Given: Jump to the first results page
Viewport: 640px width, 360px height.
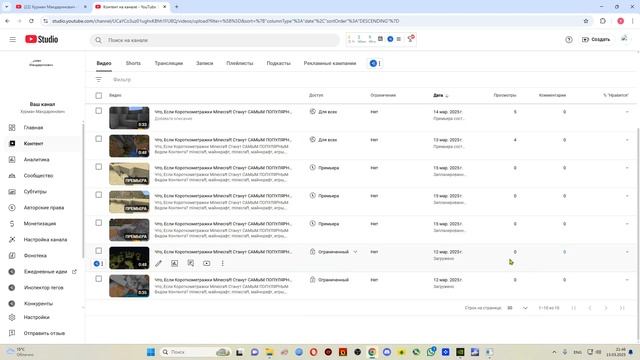Looking at the screenshot, I should click(573, 308).
